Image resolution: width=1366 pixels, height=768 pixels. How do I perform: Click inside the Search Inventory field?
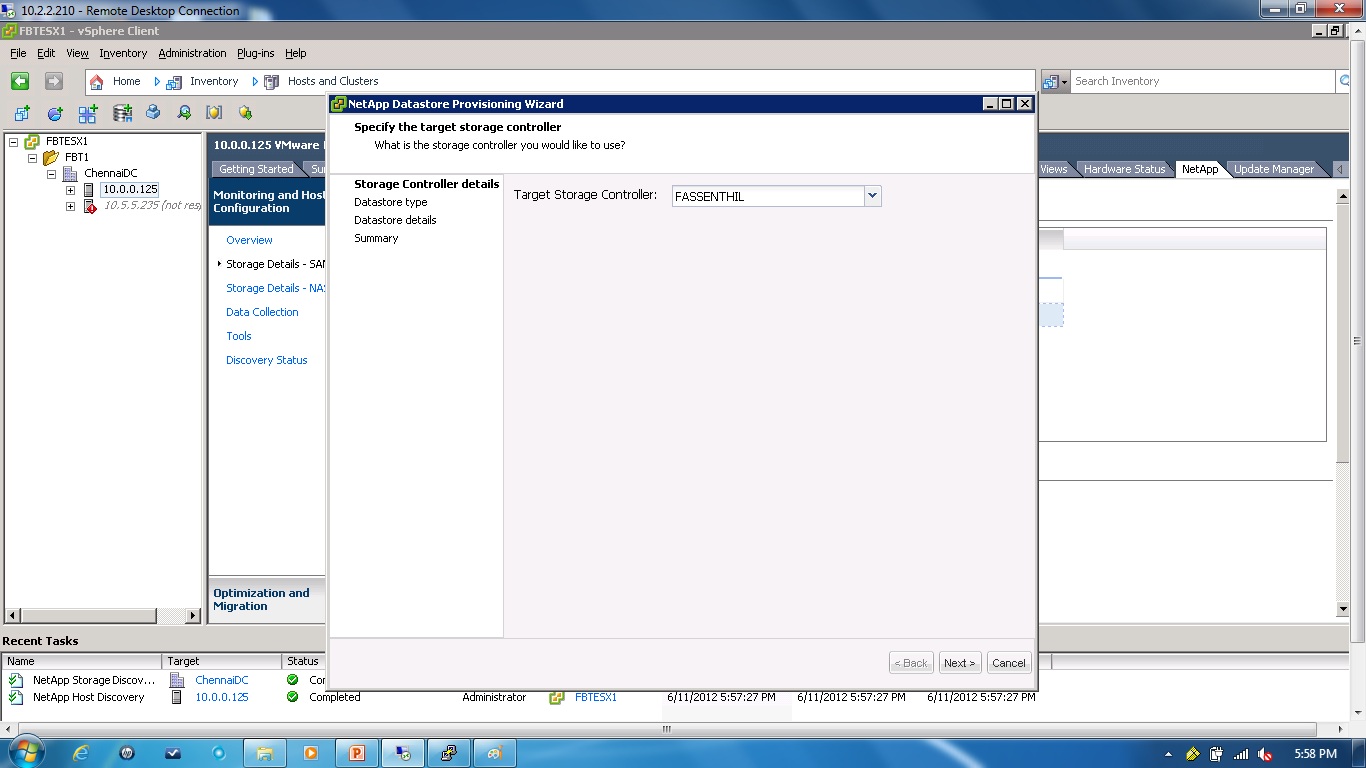coord(1200,81)
